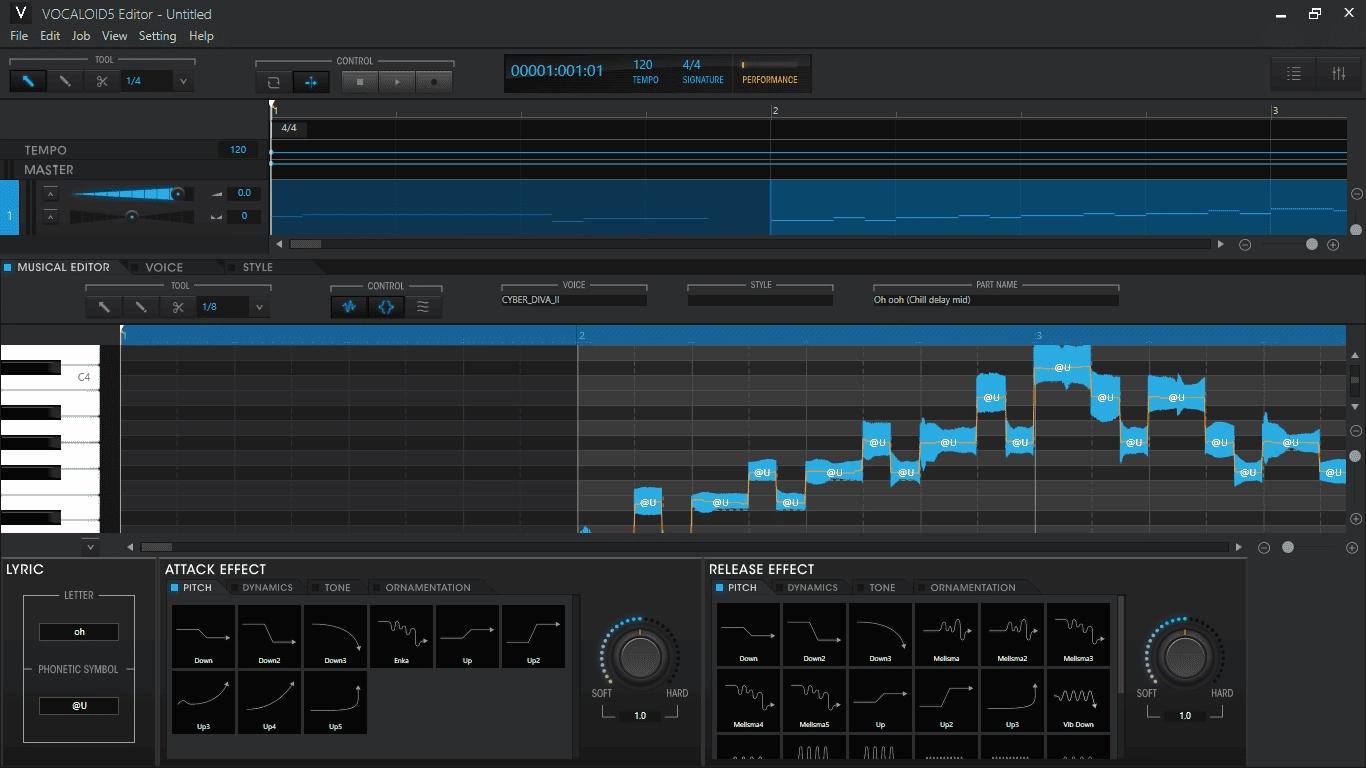The height and width of the screenshot is (768, 1366).
Task: Click the lyric Letter field 'oh'
Action: [x=79, y=632]
